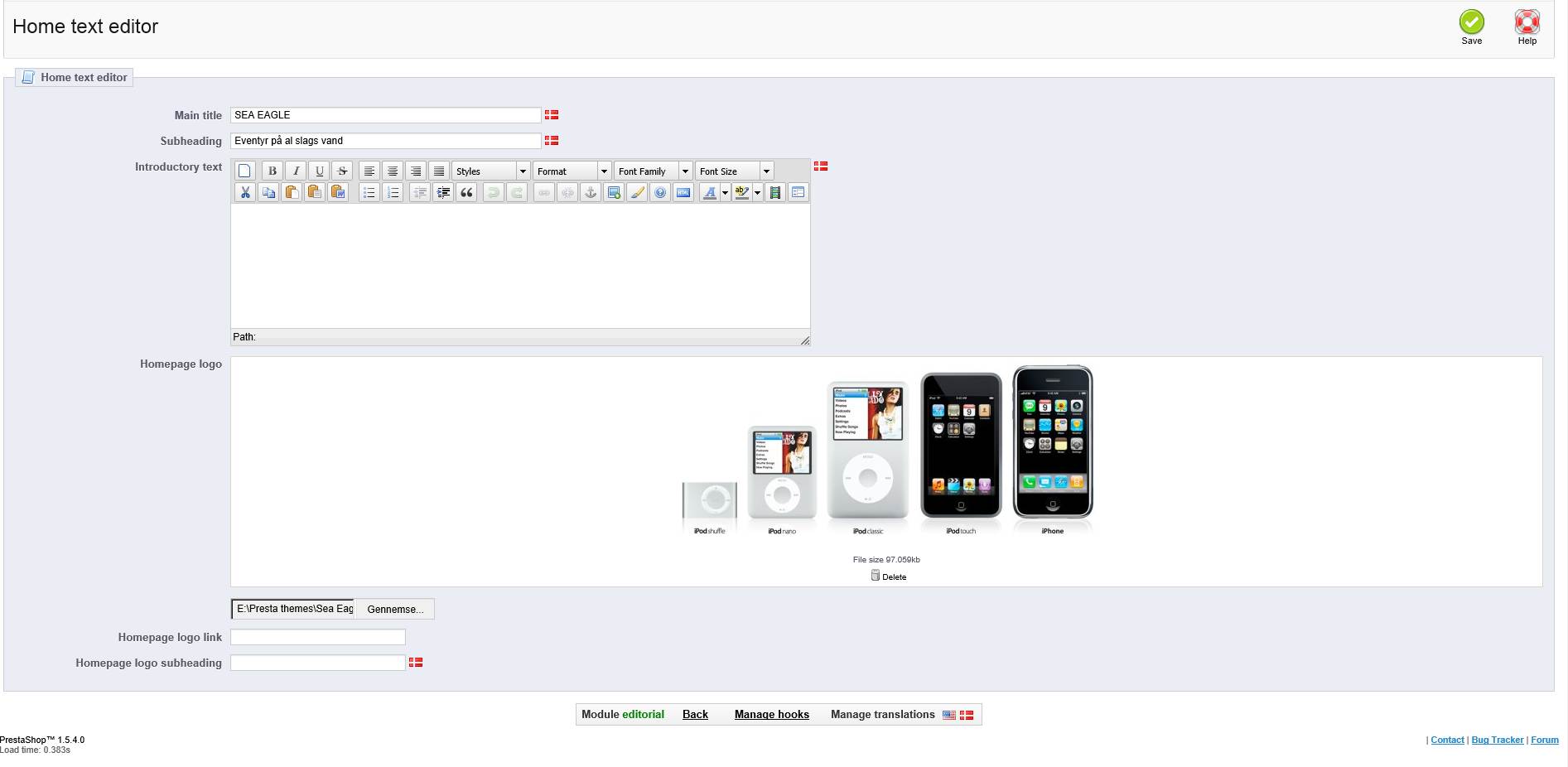Viewport: 1568px width, 767px height.
Task: Click the background highlight color icon
Action: point(742,192)
